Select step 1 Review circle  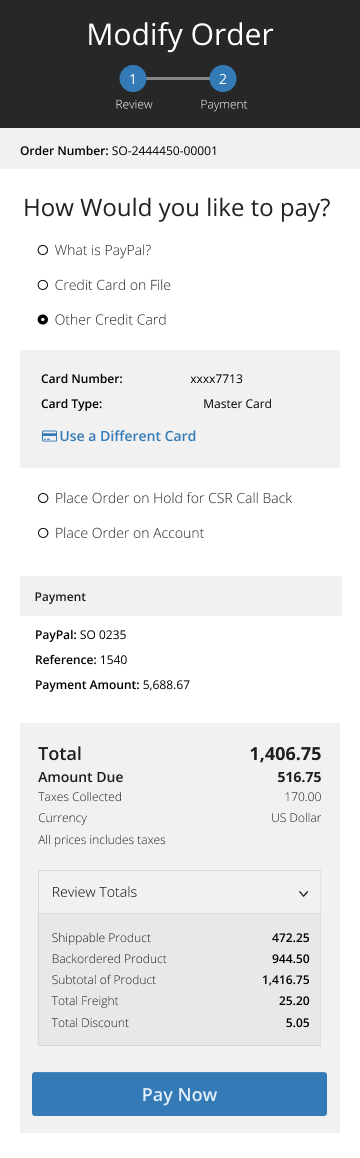[132, 78]
